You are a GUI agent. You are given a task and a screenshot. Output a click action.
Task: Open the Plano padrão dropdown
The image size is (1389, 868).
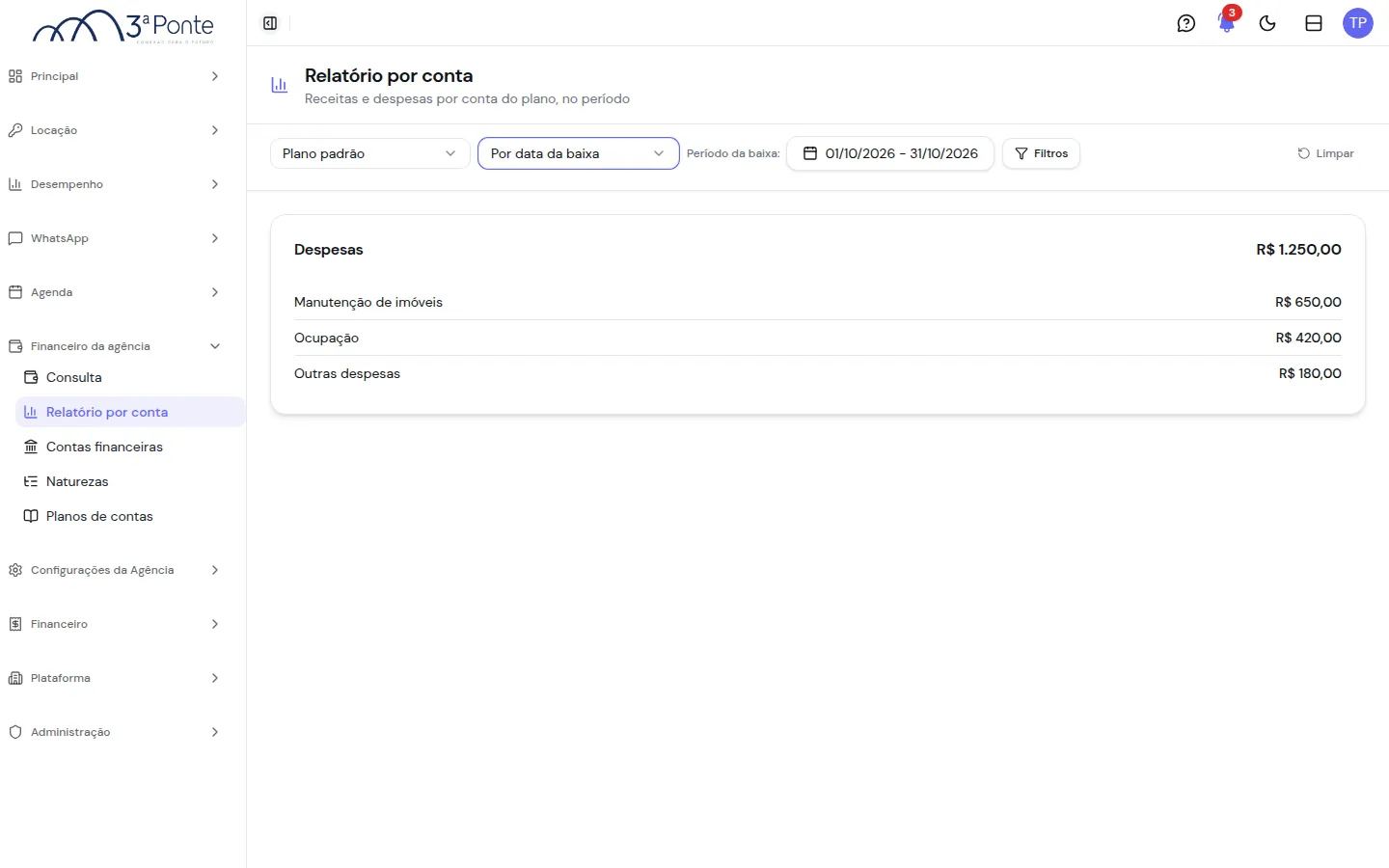(x=370, y=153)
